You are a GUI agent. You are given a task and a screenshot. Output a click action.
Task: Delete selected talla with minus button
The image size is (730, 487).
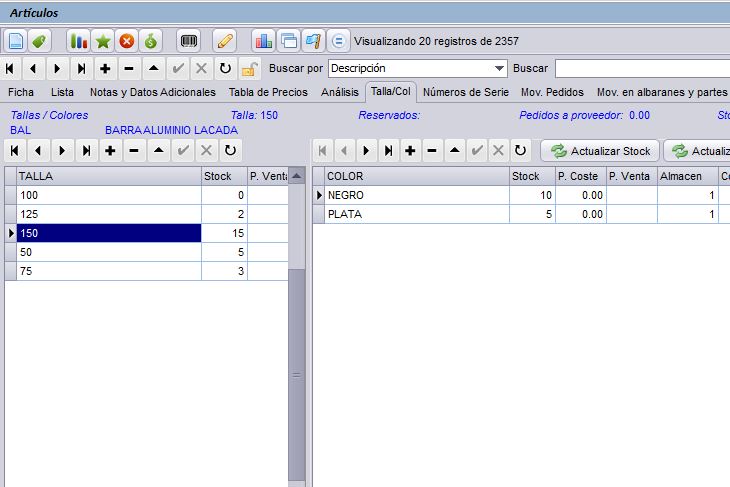click(x=134, y=150)
